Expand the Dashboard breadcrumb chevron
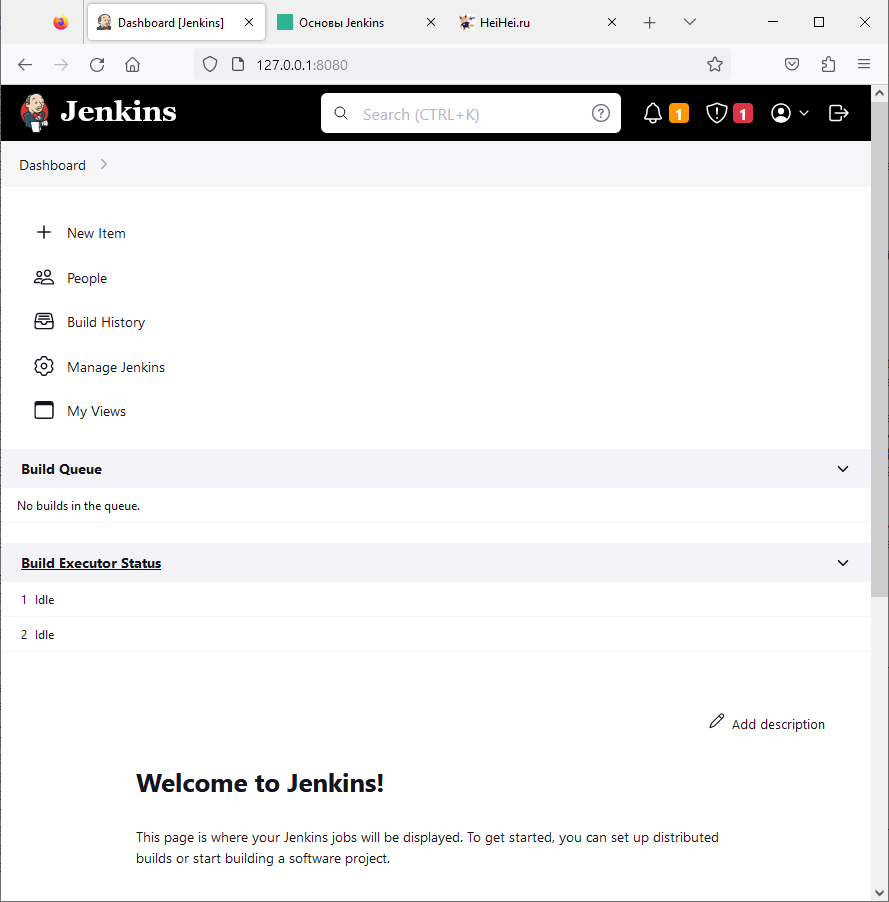The height and width of the screenshot is (902, 889). [104, 165]
